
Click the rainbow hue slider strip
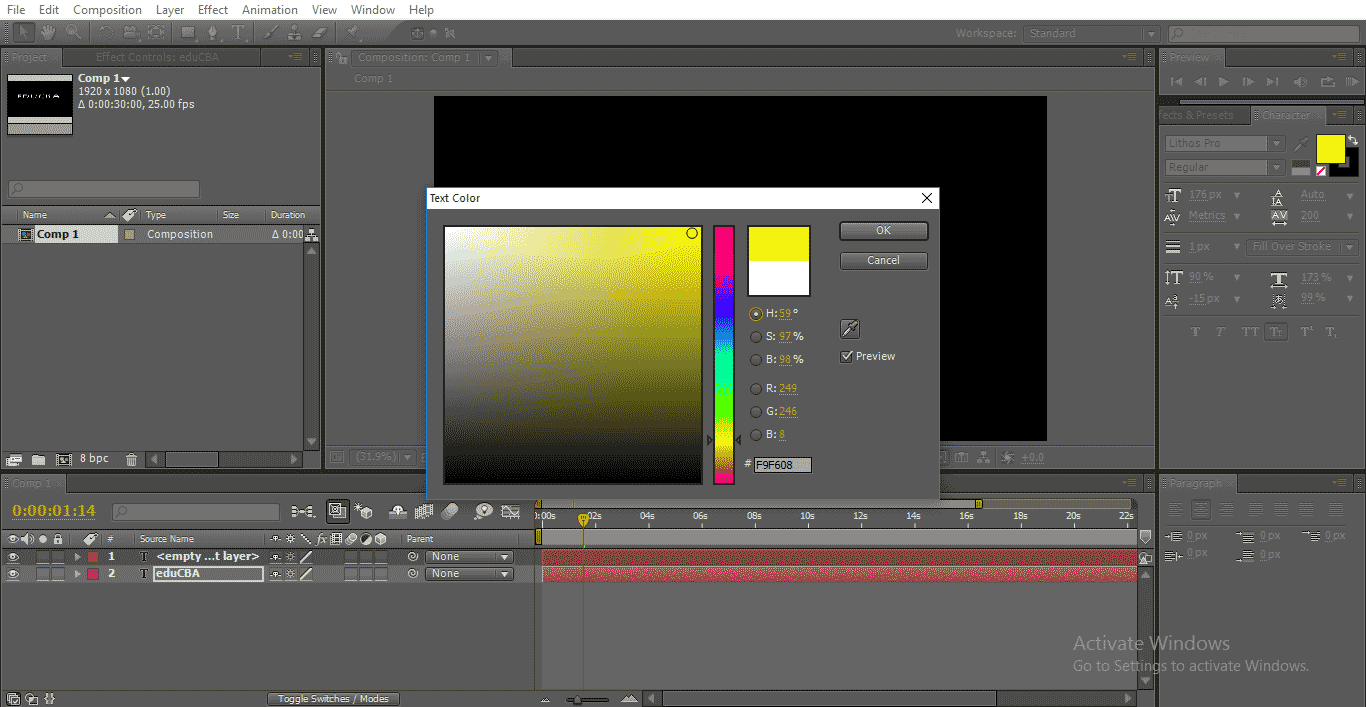(x=723, y=354)
